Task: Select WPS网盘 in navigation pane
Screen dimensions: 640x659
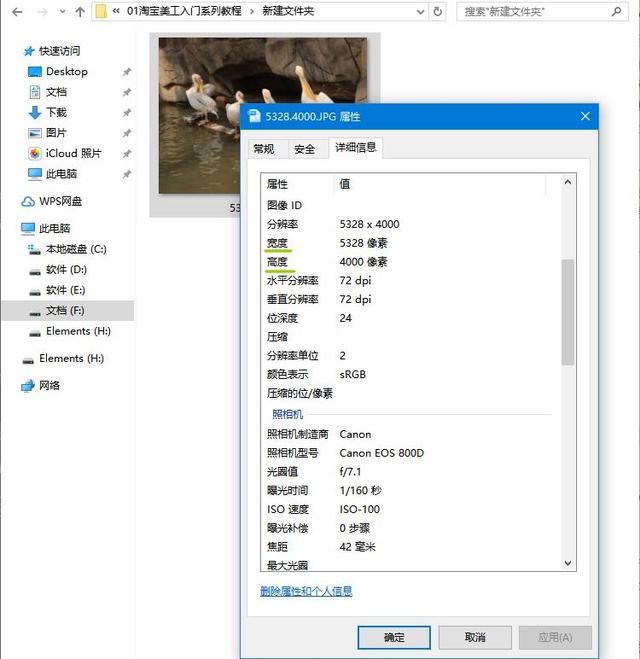Action: pos(60,201)
